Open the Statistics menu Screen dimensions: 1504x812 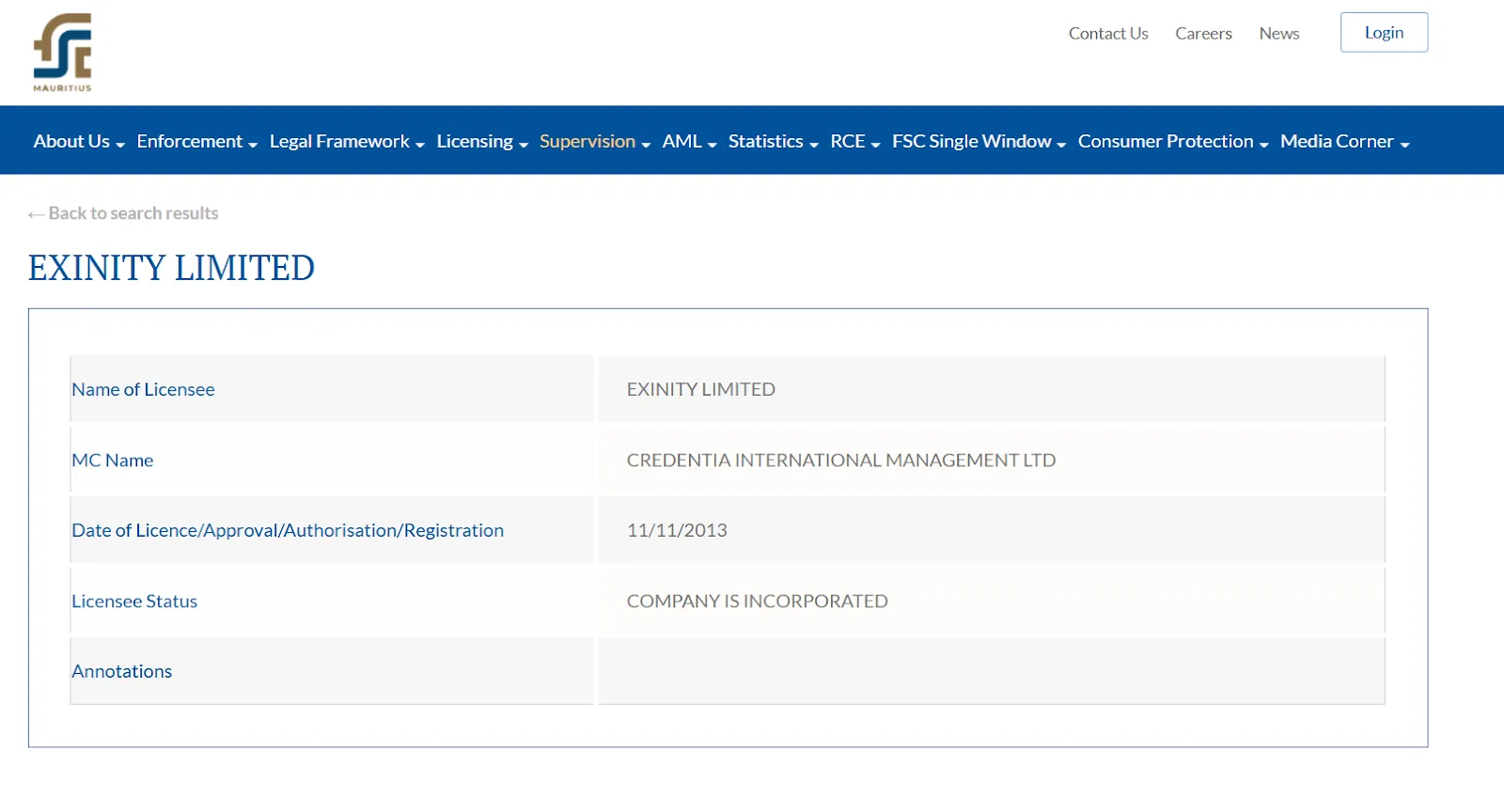(x=774, y=141)
